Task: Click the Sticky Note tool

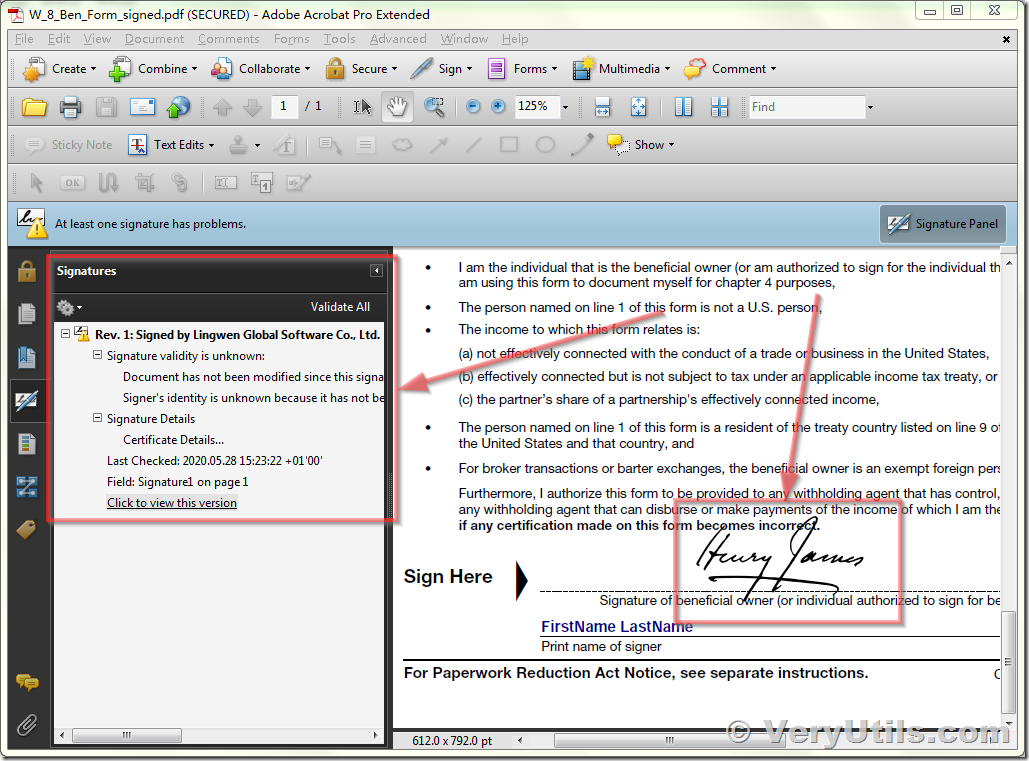Action: 68,145
